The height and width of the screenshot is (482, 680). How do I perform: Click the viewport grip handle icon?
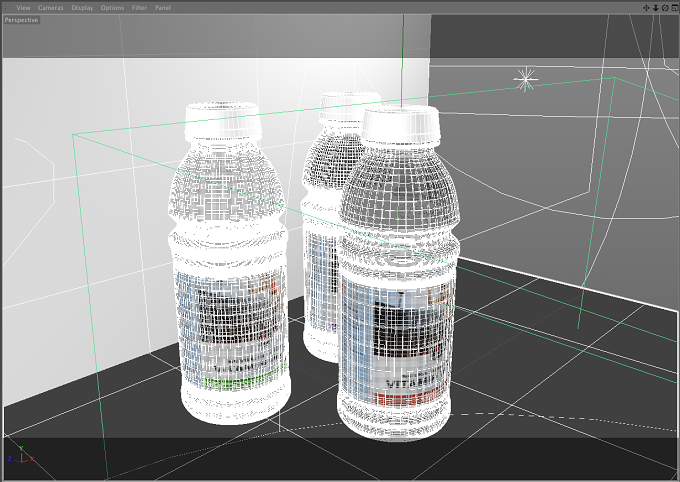point(8,8)
